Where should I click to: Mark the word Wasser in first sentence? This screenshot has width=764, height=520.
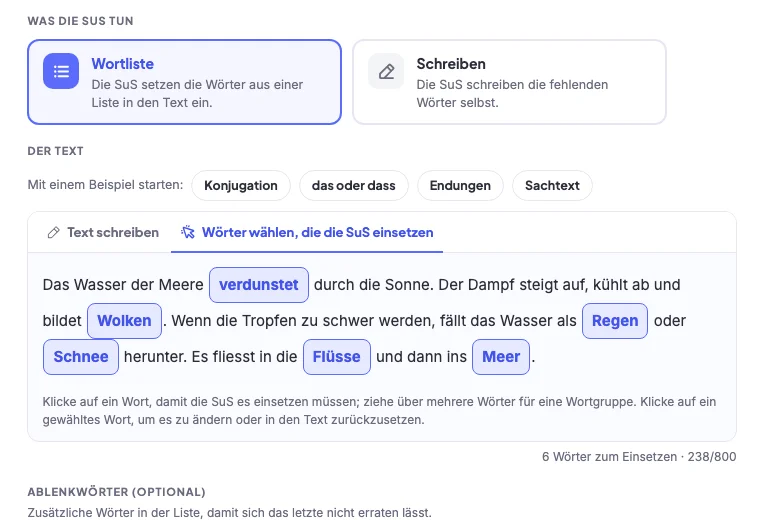tap(99, 285)
